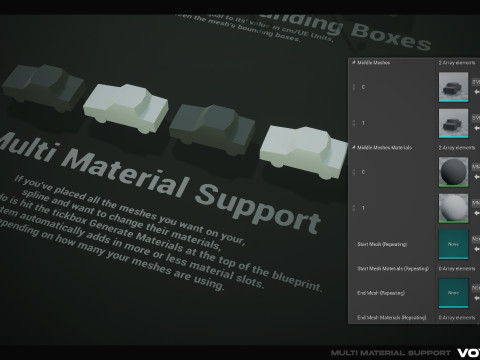This screenshot has width=480, height=360.
Task: Open asset dropdown for Start Mesh (Repeating)
Action: 476,239
